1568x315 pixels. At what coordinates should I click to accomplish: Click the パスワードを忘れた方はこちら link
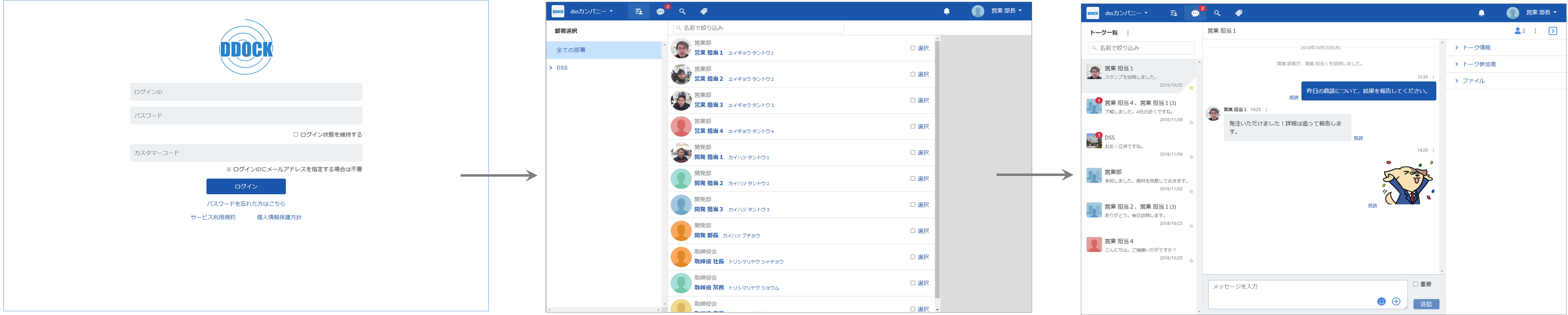(x=246, y=204)
